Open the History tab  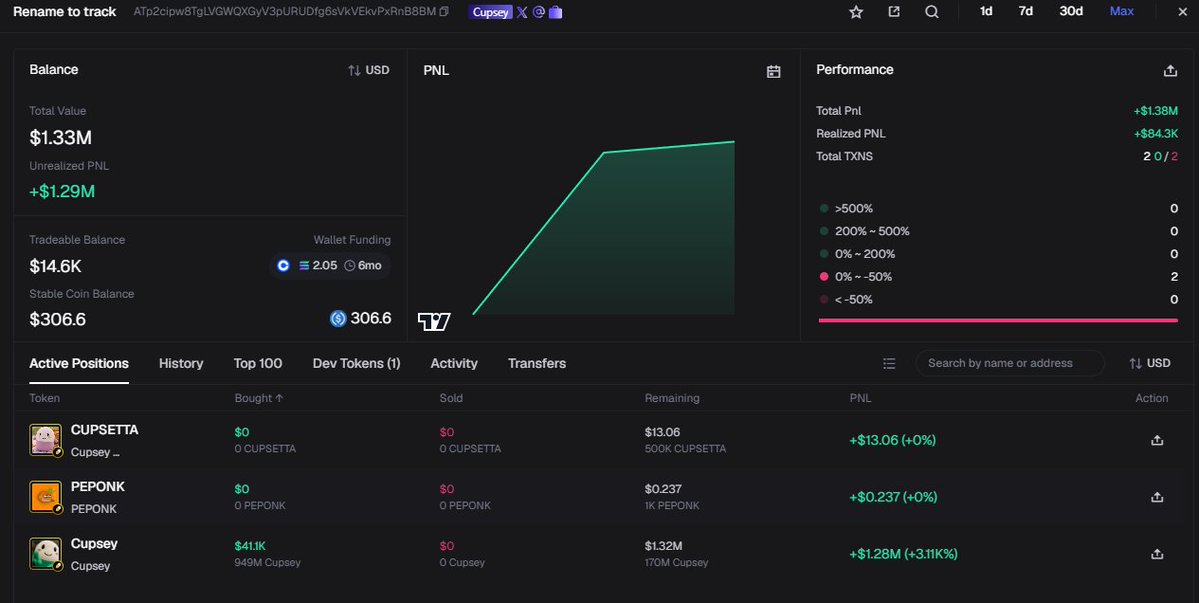pos(181,364)
